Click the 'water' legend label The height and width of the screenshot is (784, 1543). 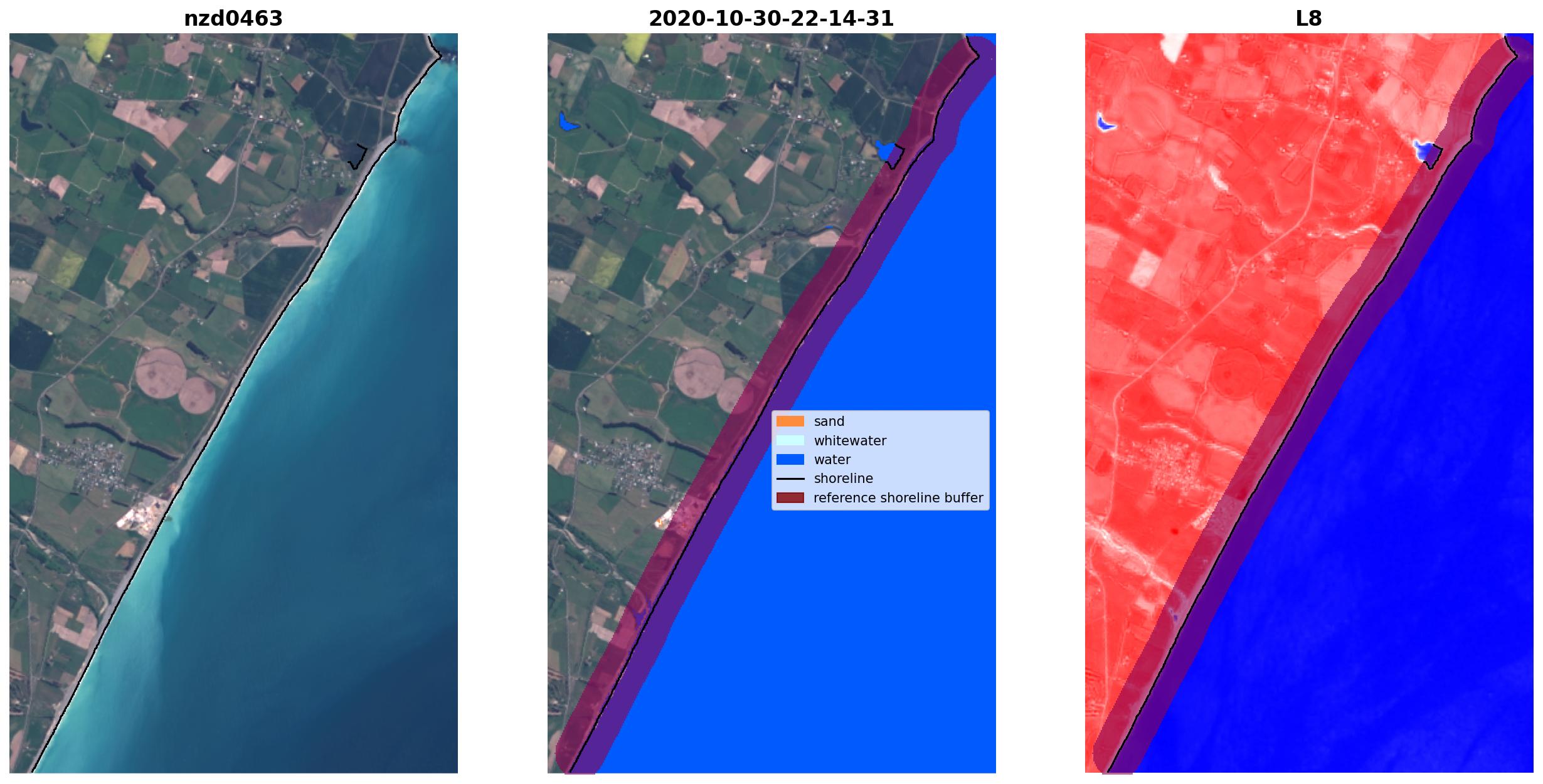(832, 460)
